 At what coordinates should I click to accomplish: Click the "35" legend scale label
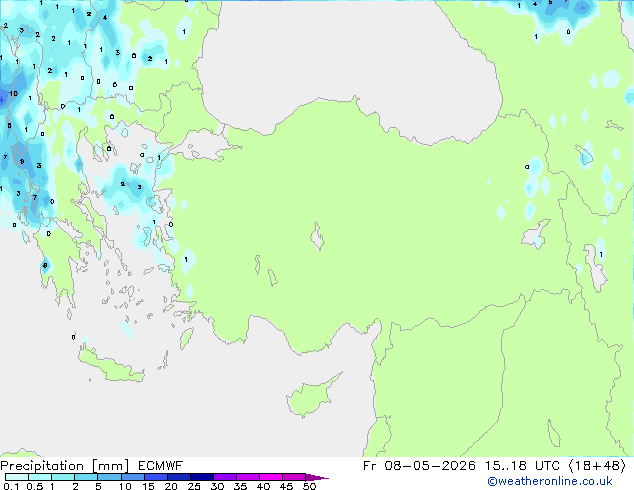(240, 486)
